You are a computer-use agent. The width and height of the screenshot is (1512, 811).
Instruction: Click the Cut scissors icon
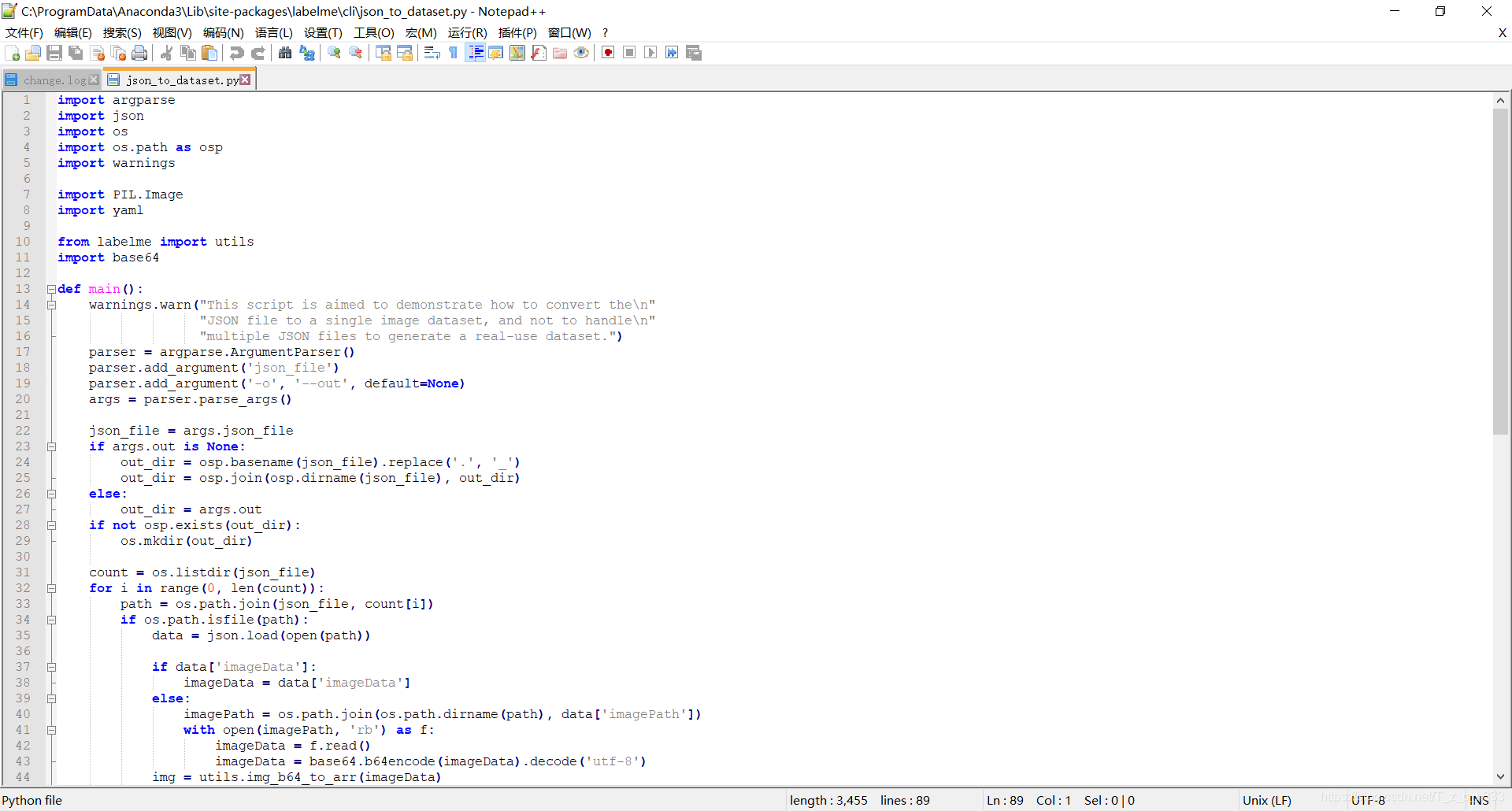(x=167, y=53)
